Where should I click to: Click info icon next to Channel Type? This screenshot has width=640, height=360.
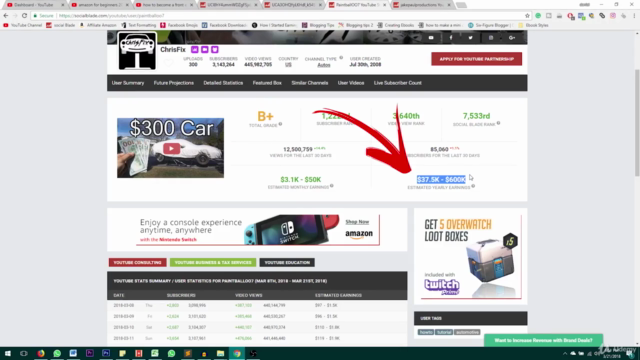coord(341,58)
